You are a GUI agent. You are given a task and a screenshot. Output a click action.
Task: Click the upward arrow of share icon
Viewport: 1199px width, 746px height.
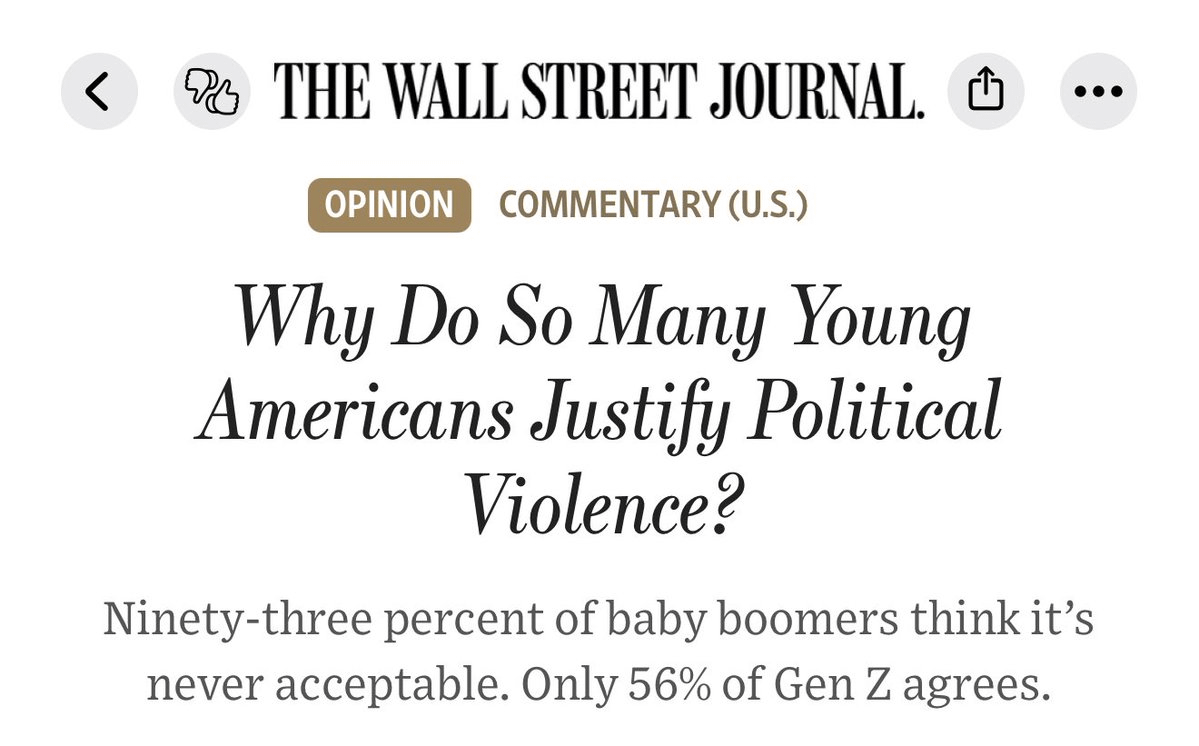[x=986, y=81]
